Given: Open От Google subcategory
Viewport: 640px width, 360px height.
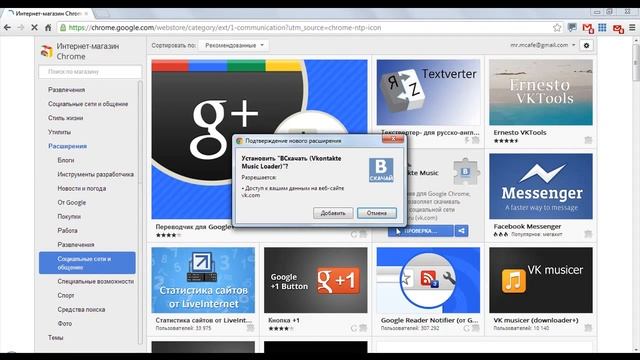Looking at the screenshot, I should (72, 202).
